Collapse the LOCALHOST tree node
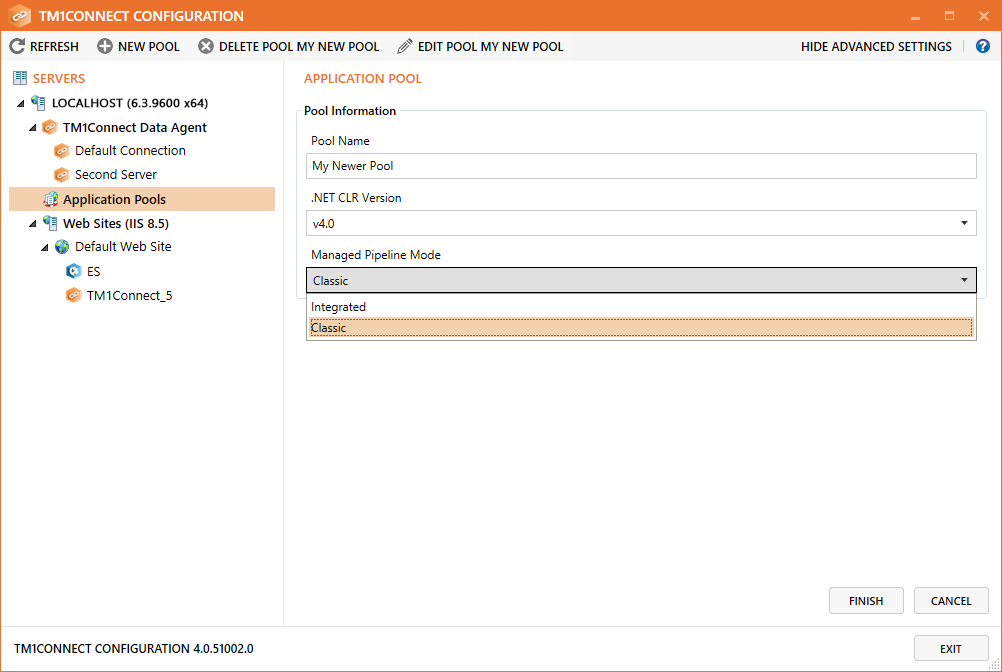Image resolution: width=1002 pixels, height=672 pixels. tap(20, 103)
